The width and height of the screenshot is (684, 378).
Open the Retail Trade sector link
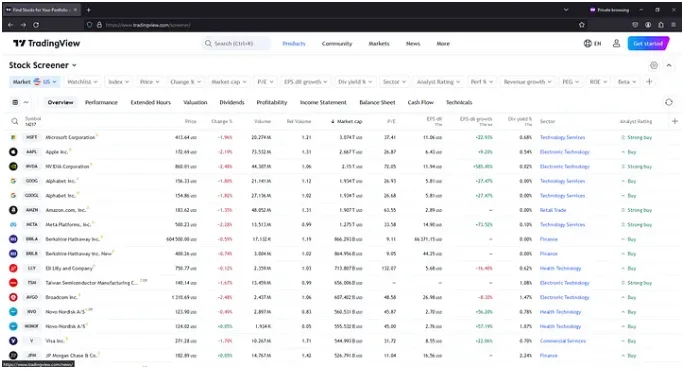coord(553,210)
